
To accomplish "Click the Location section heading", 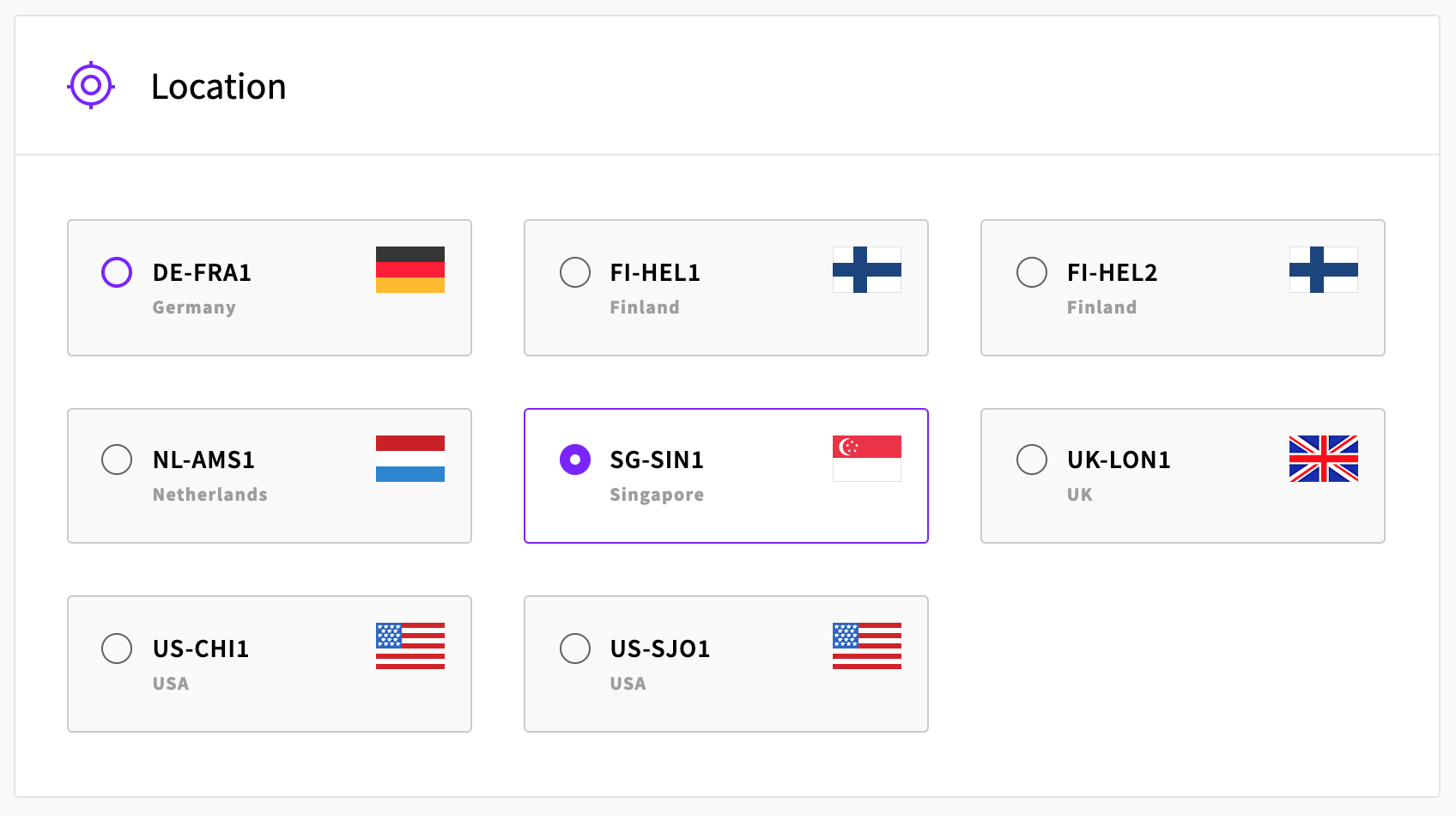I will tap(218, 87).
